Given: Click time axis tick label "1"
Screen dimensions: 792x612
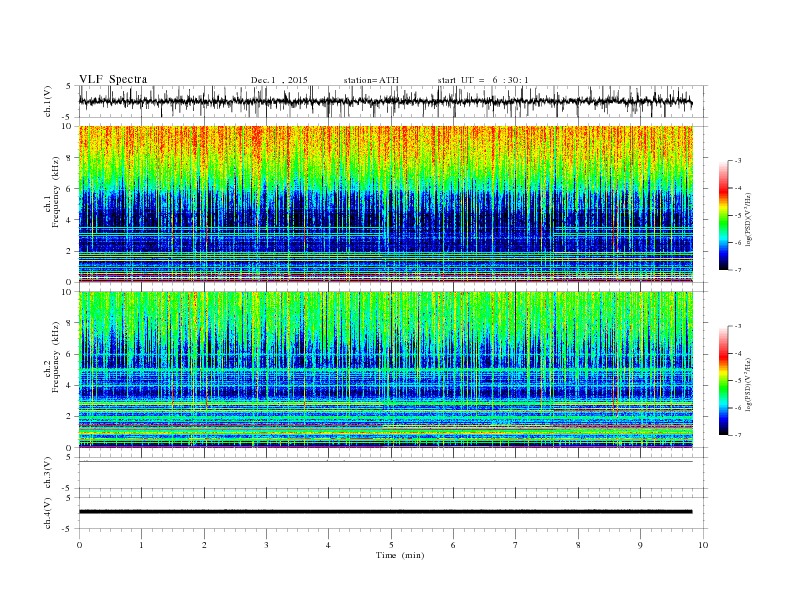Looking at the screenshot, I should (x=141, y=545).
